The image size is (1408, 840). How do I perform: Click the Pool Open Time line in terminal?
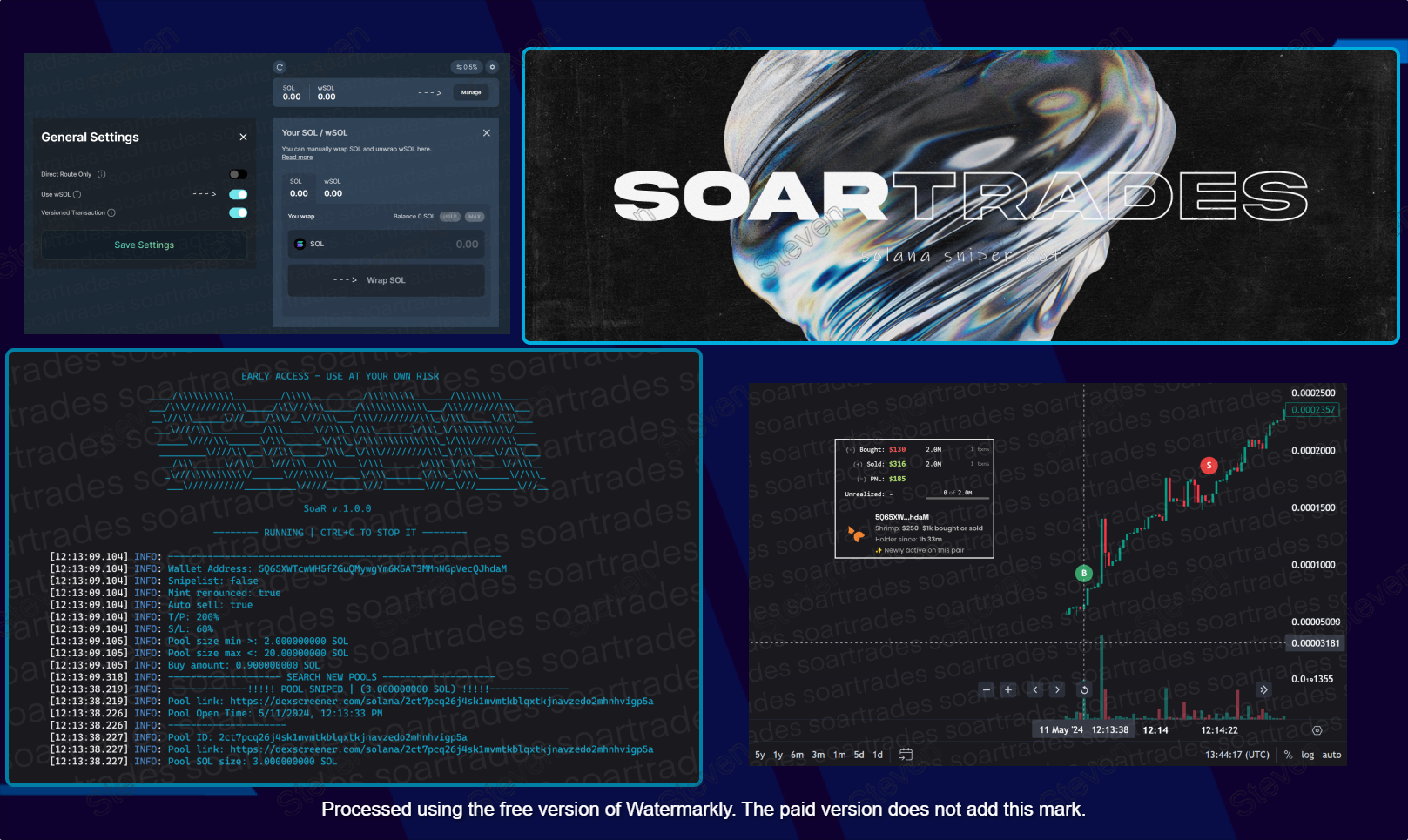tap(217, 713)
